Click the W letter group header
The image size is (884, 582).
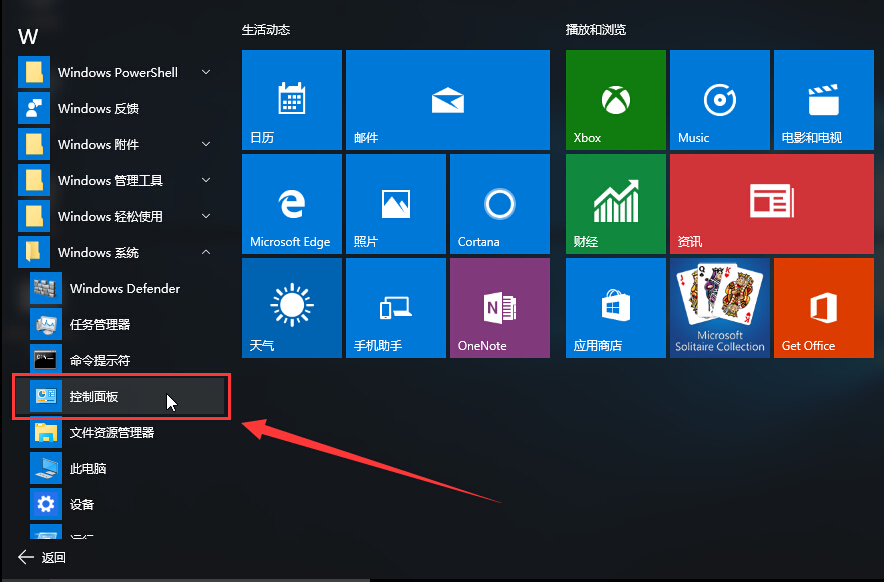click(28, 37)
